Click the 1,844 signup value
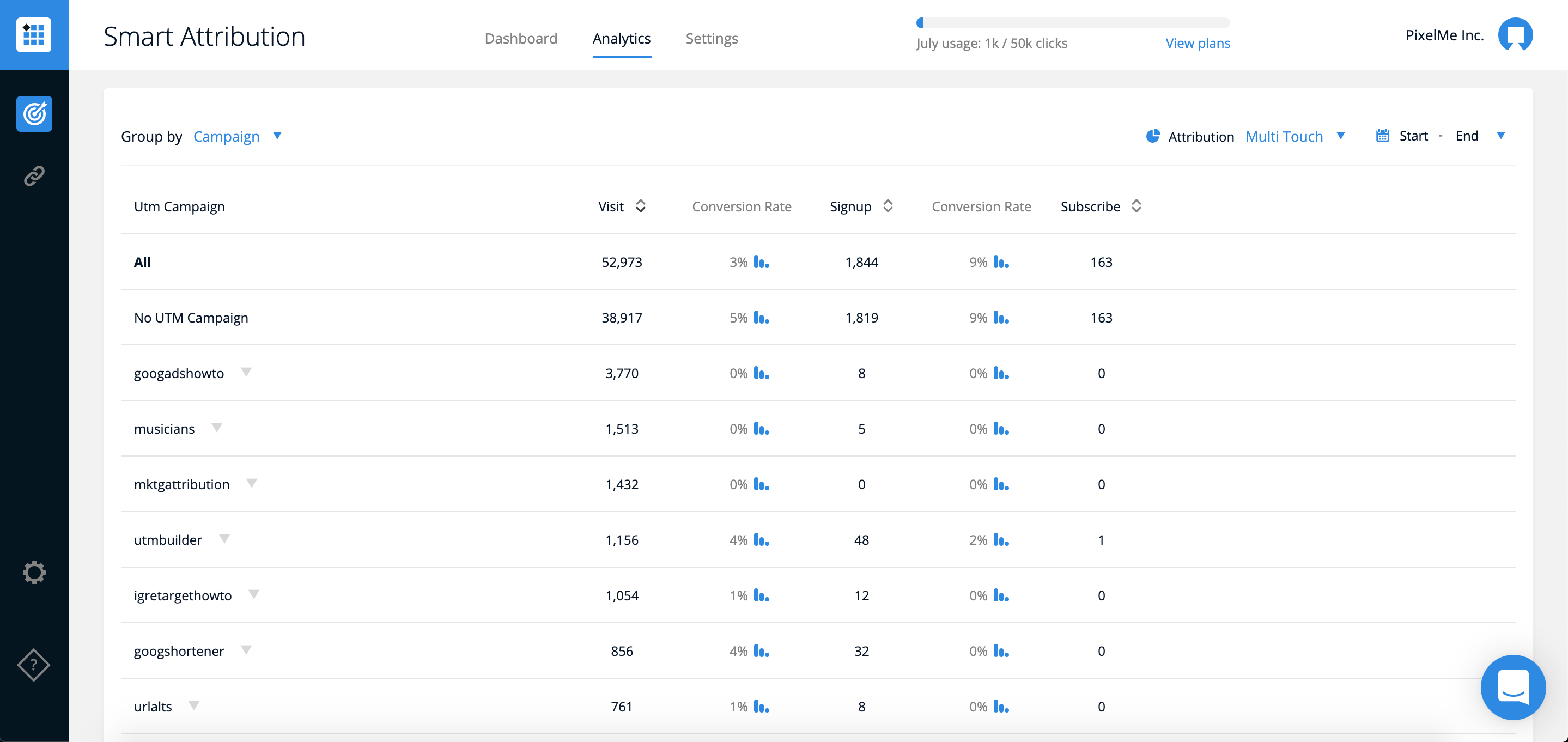The height and width of the screenshot is (742, 1568). (x=861, y=261)
